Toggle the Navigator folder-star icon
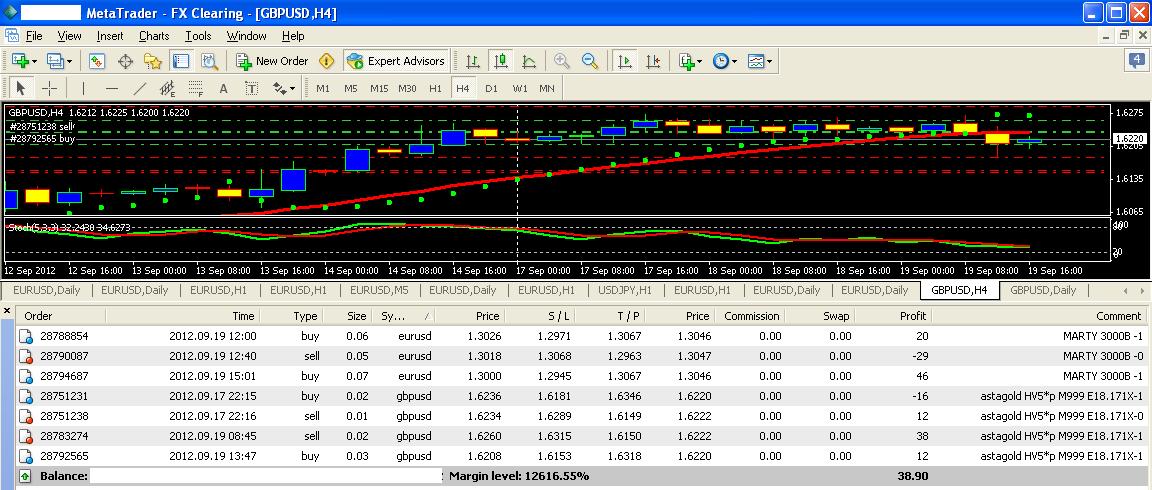The height and width of the screenshot is (490, 1152). (153, 61)
